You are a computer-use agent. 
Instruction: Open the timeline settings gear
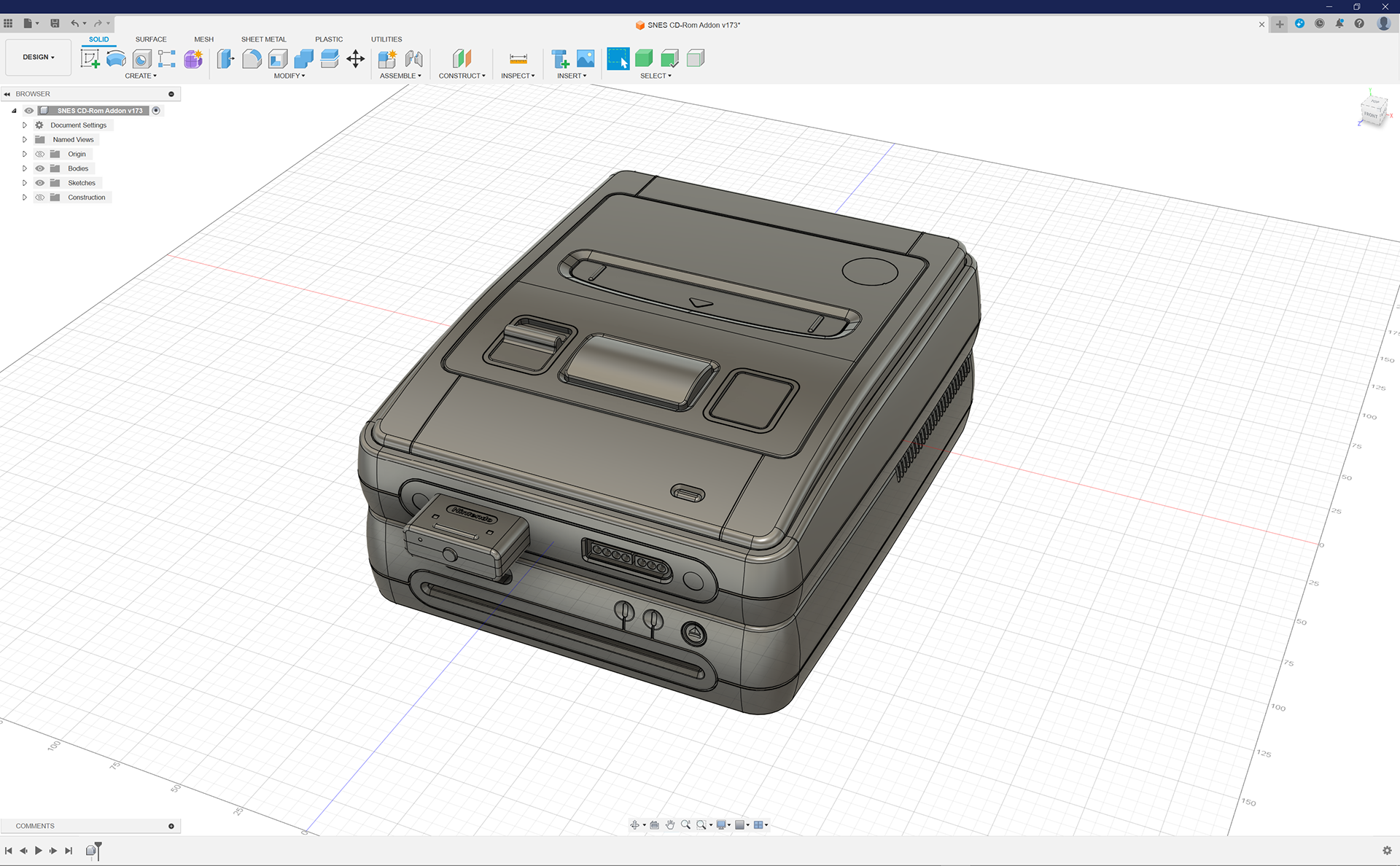(1387, 850)
